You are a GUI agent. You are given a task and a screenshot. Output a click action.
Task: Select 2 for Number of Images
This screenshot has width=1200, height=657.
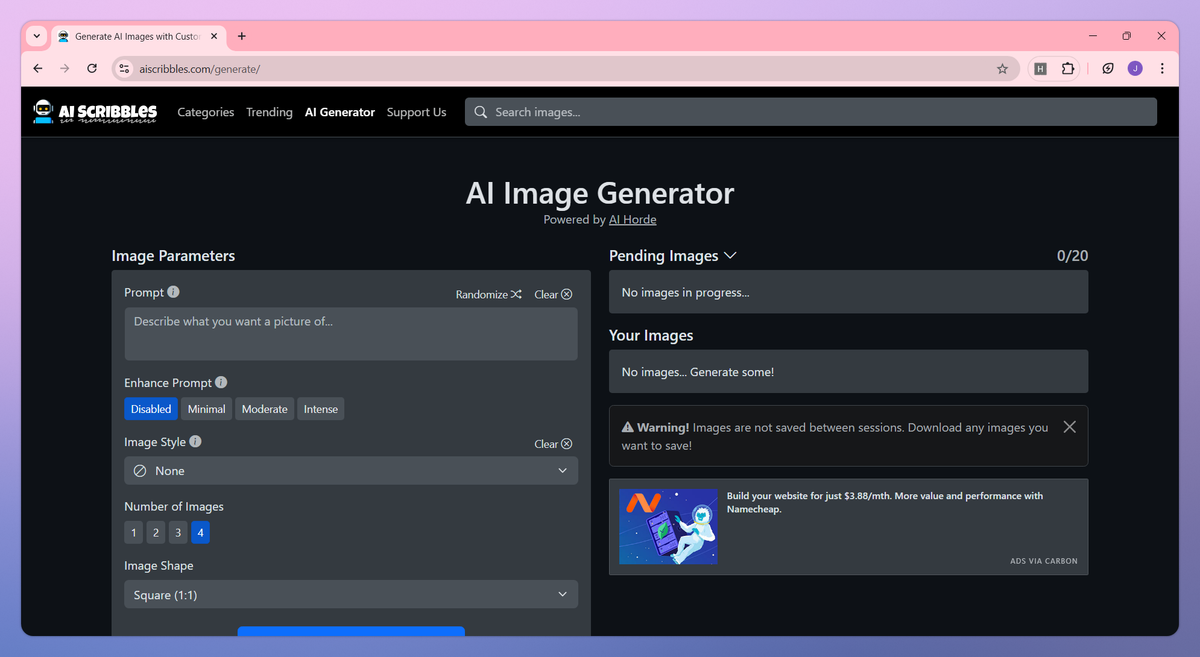[155, 533]
